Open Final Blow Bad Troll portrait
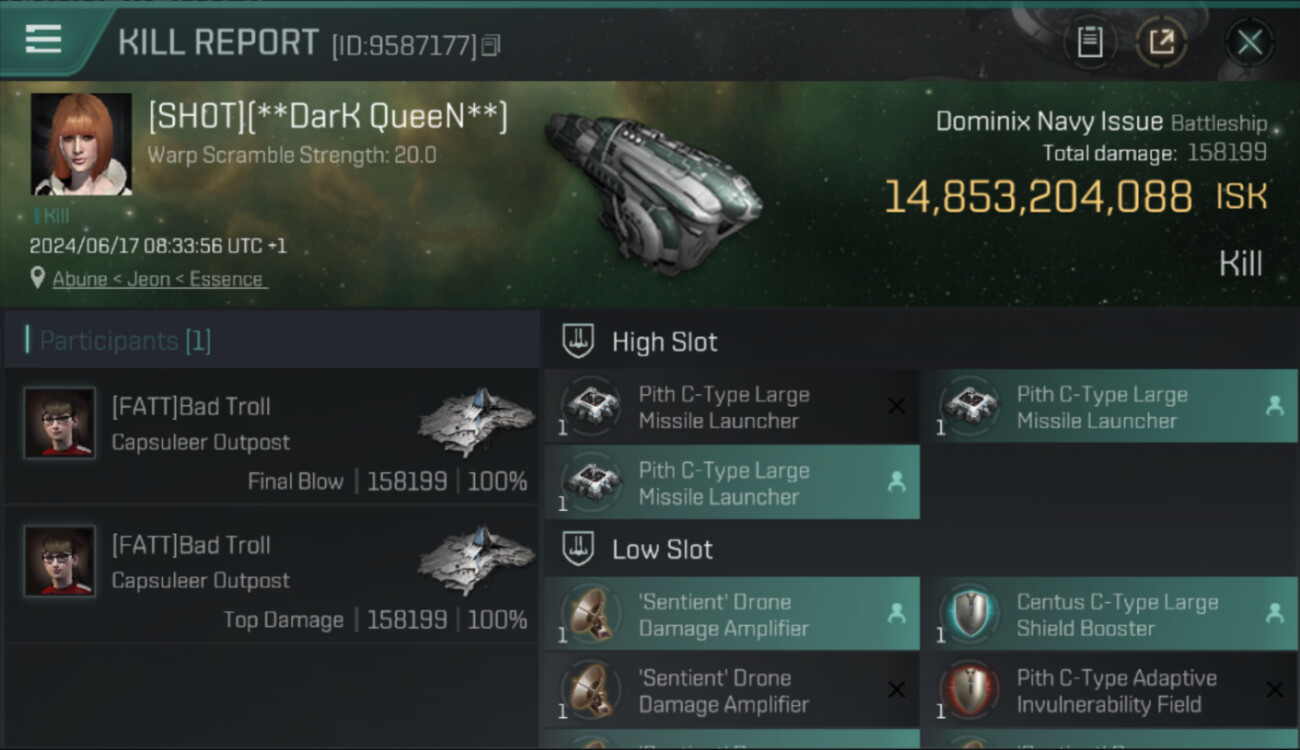 [60, 423]
